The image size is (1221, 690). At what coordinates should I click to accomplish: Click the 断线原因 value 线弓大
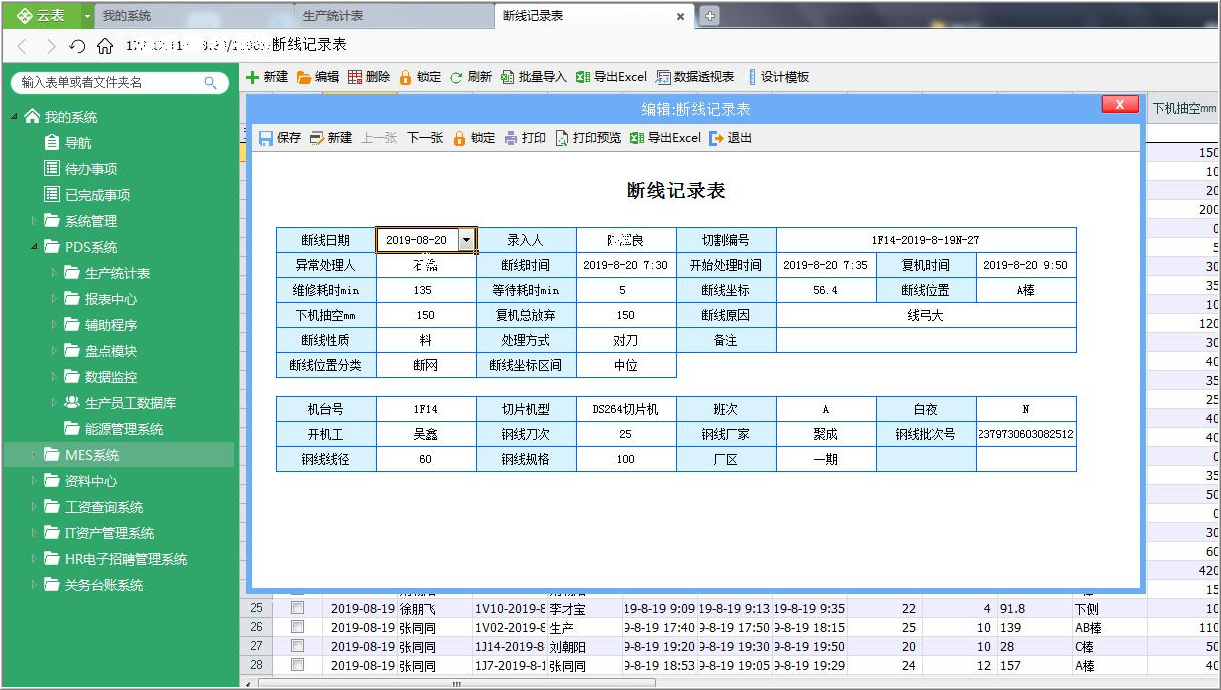[x=926, y=315]
